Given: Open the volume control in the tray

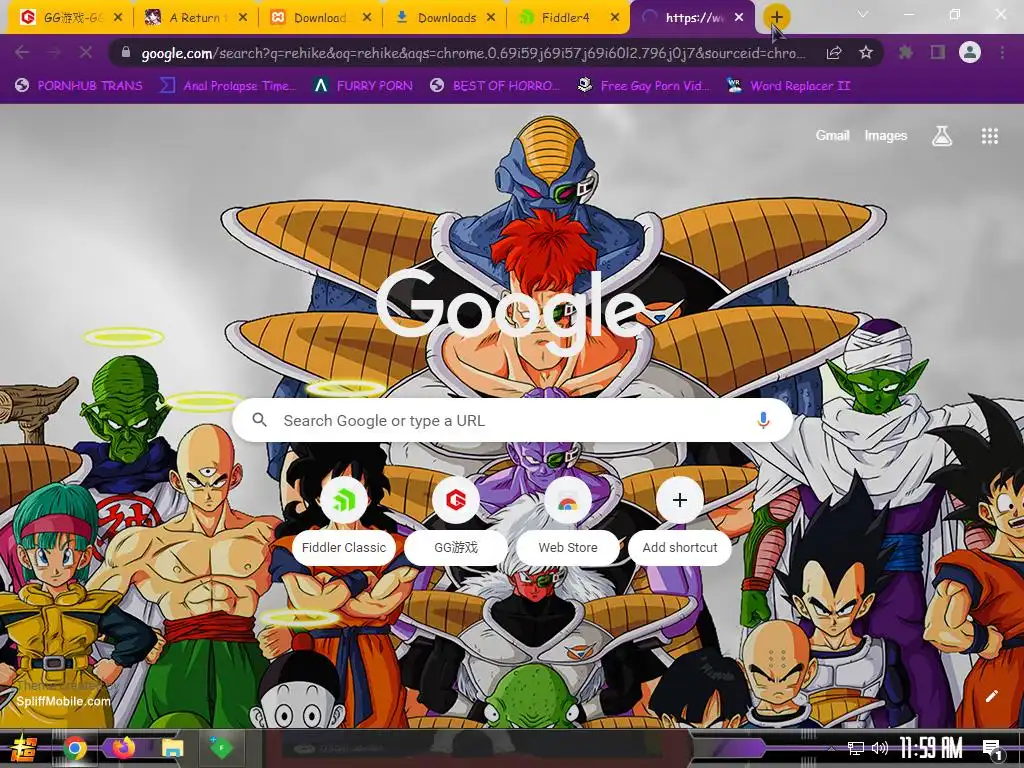Looking at the screenshot, I should pos(880,748).
